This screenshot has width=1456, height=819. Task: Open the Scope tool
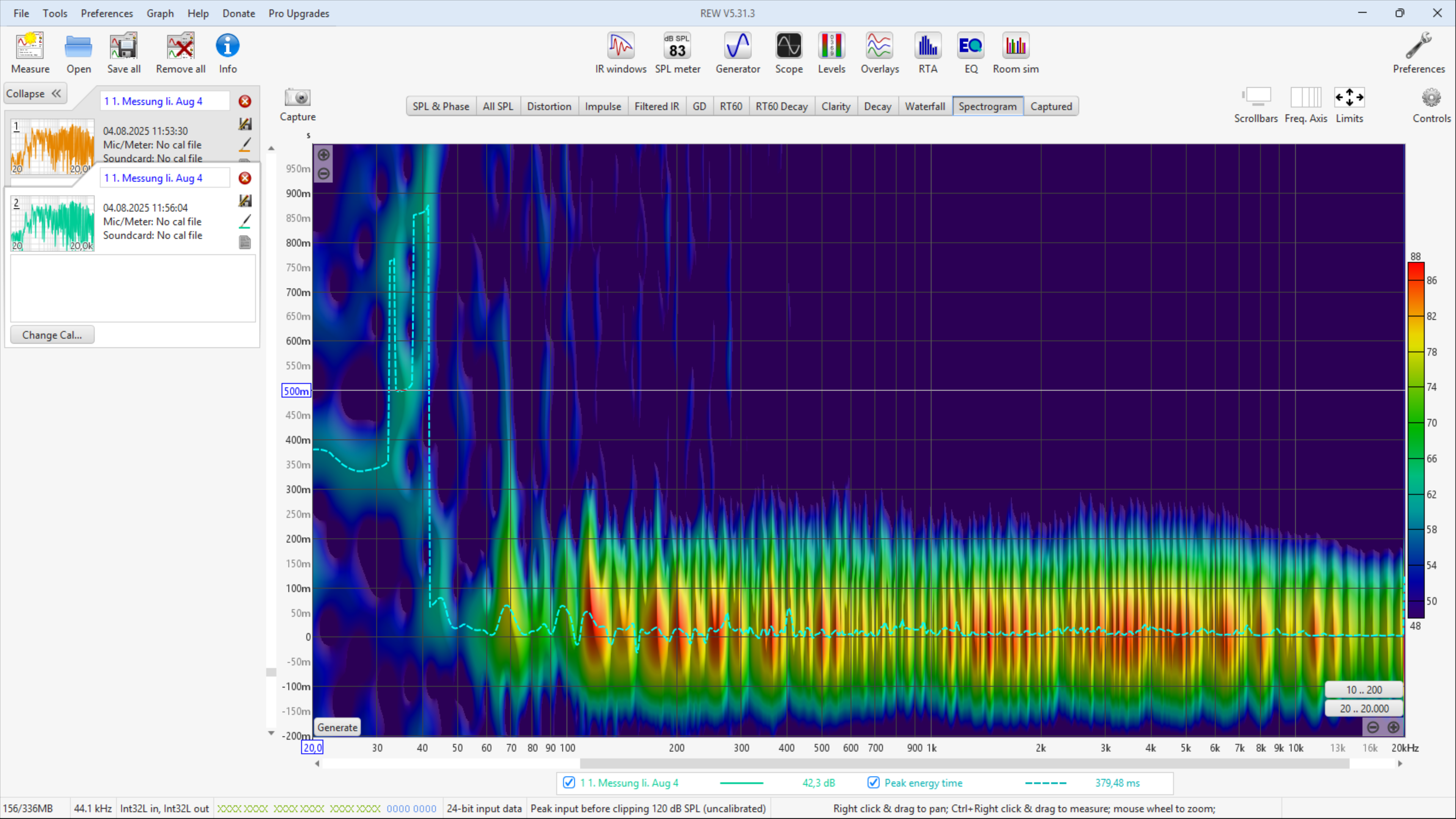point(789,53)
